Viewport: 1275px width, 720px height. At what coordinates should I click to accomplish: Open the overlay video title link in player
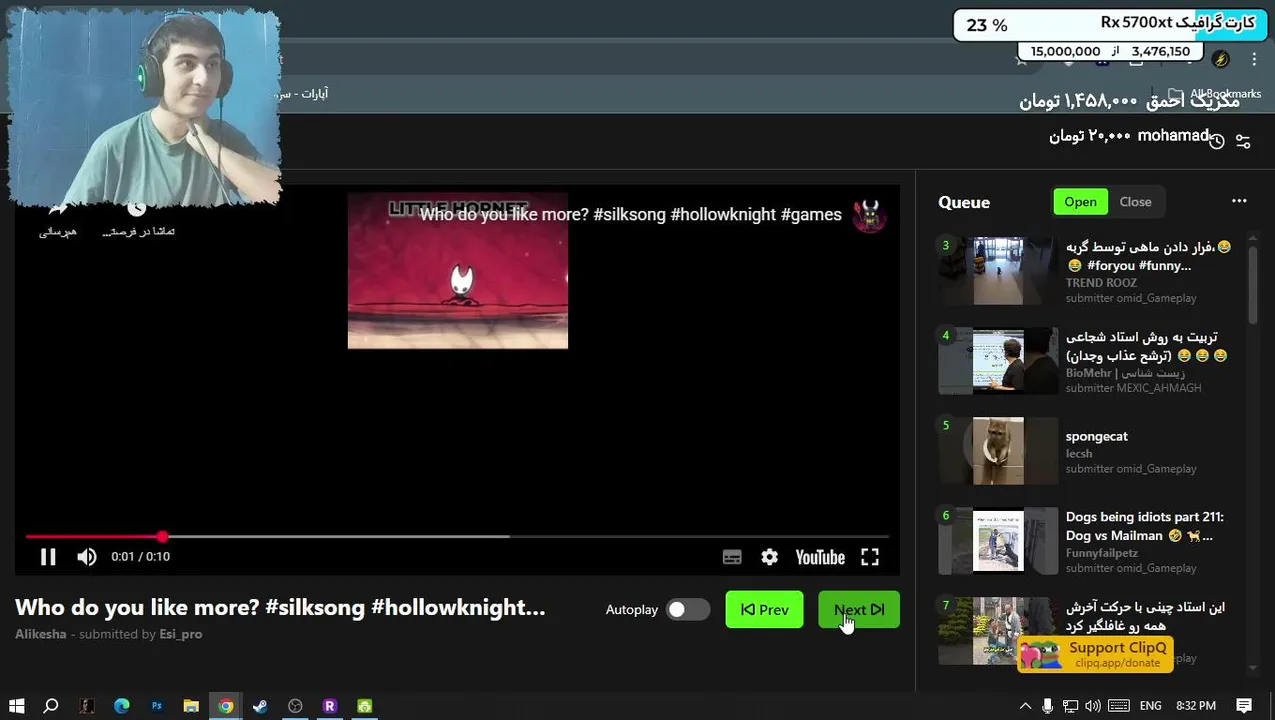[x=630, y=215]
